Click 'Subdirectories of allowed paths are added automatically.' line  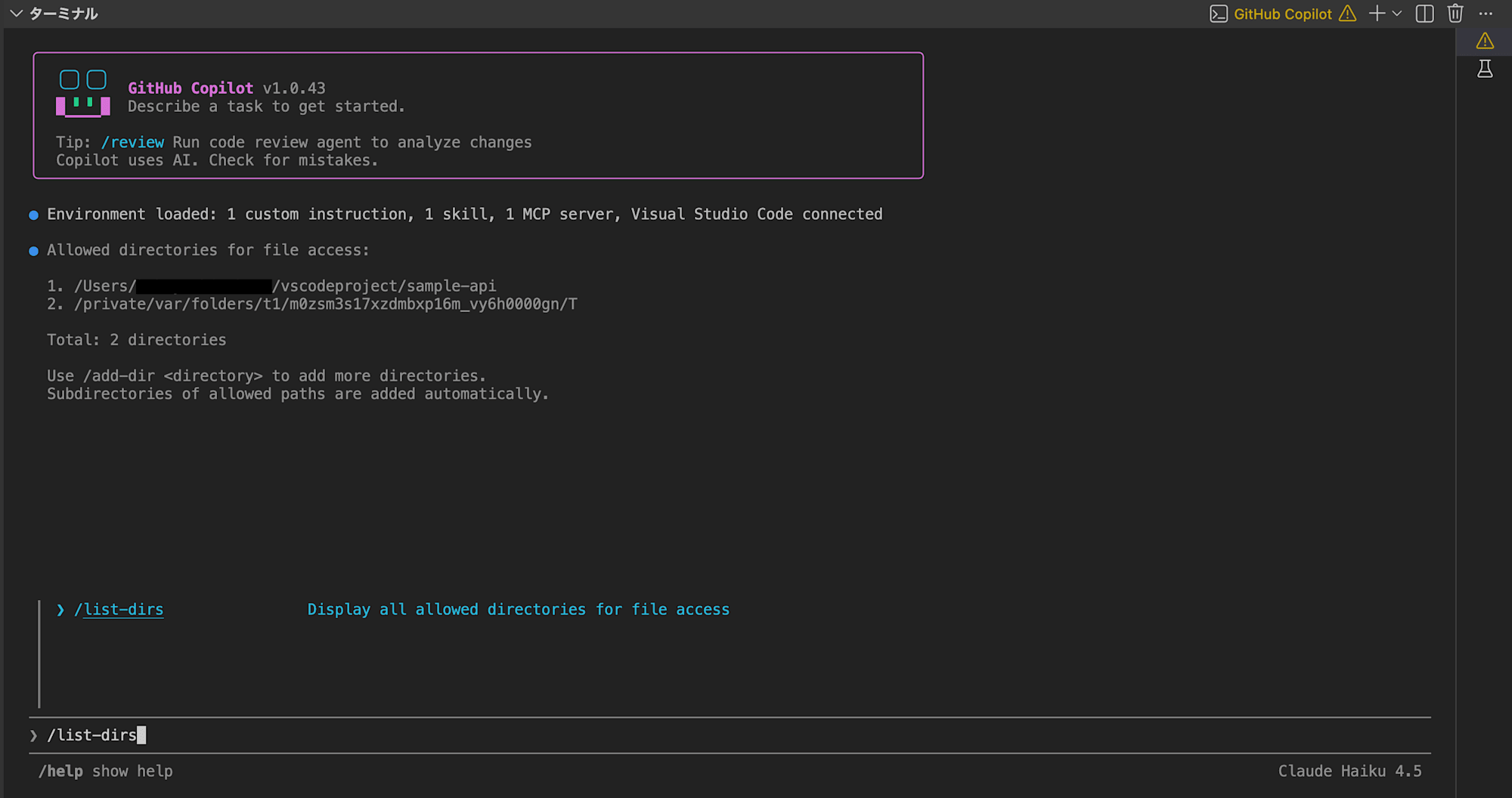(x=298, y=394)
